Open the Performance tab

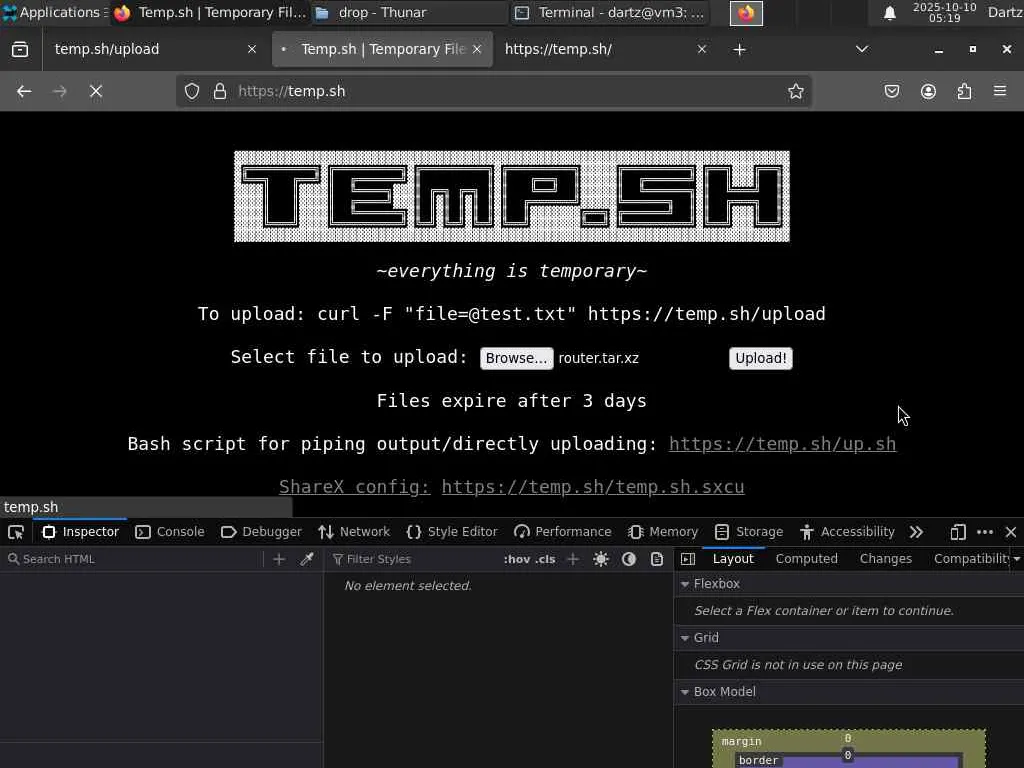pos(563,532)
